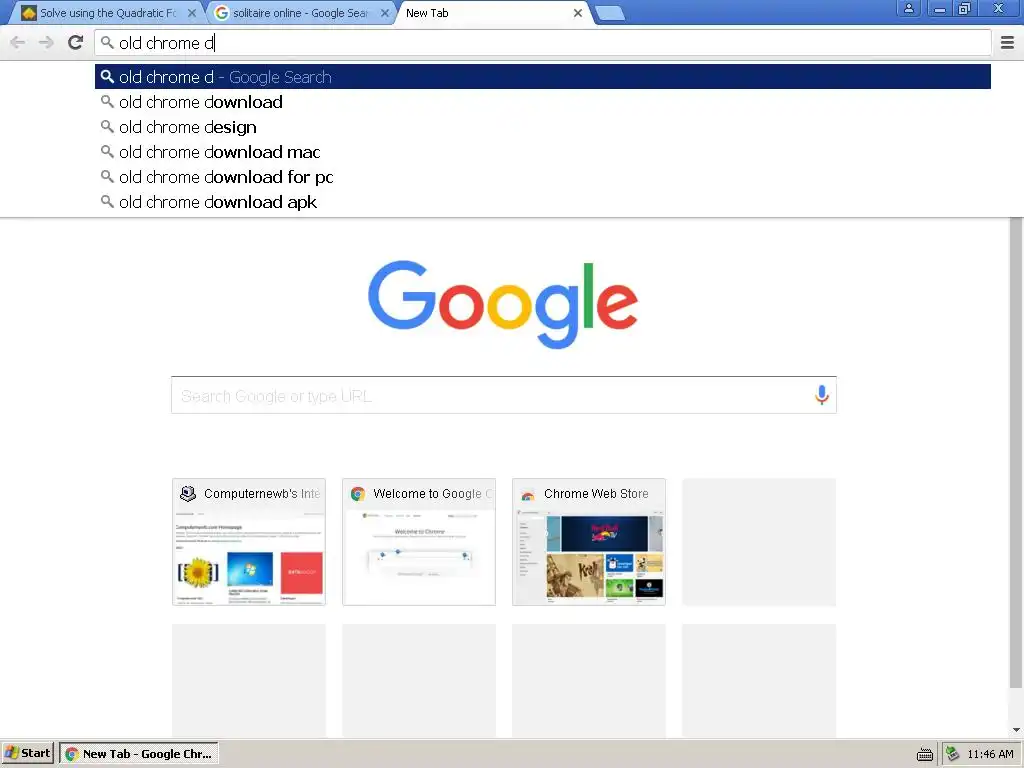Viewport: 1024px width, 768px height.
Task: Switch to 'solitaire online - Google Search' tab
Action: click(x=300, y=13)
